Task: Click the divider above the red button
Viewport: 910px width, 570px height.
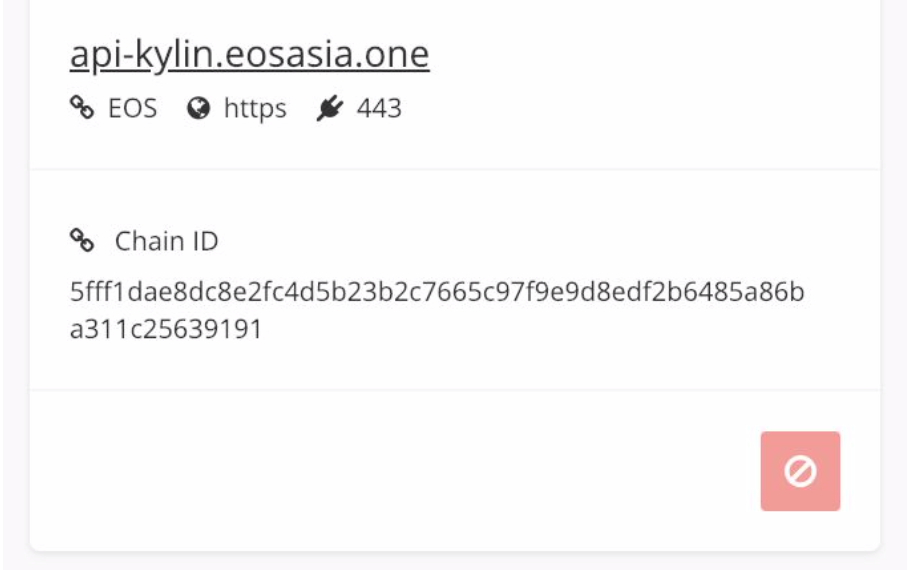Action: pos(455,390)
